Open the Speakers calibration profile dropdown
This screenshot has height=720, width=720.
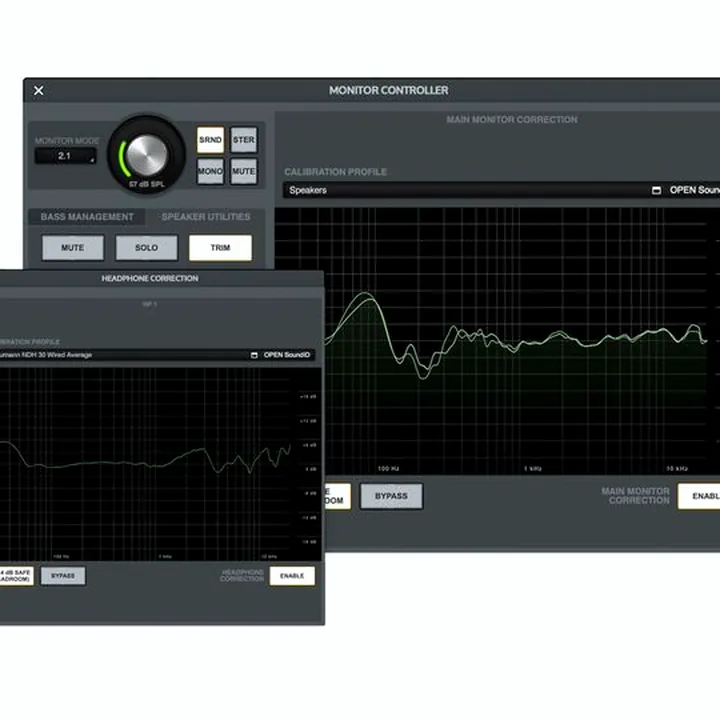click(464, 190)
